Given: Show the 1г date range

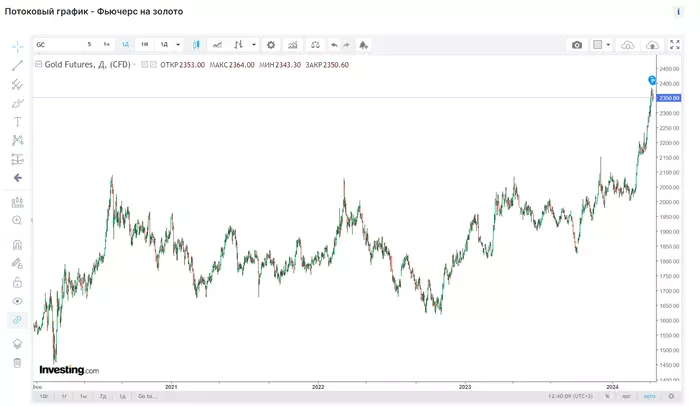Looking at the screenshot, I should pyautogui.click(x=64, y=396).
